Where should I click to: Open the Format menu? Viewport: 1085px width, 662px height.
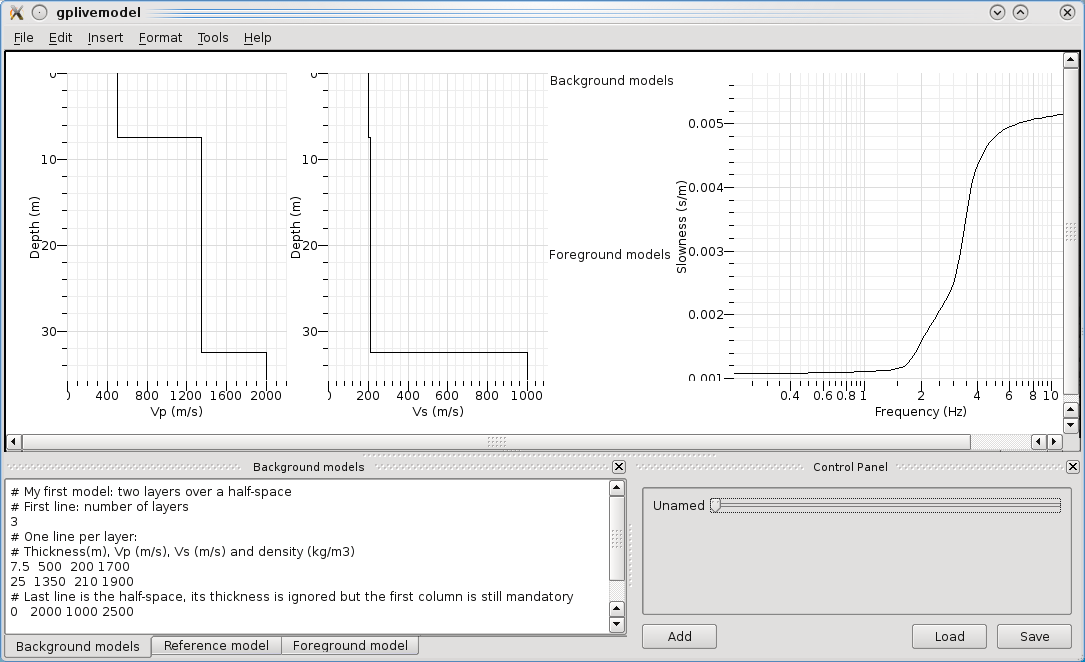[160, 38]
